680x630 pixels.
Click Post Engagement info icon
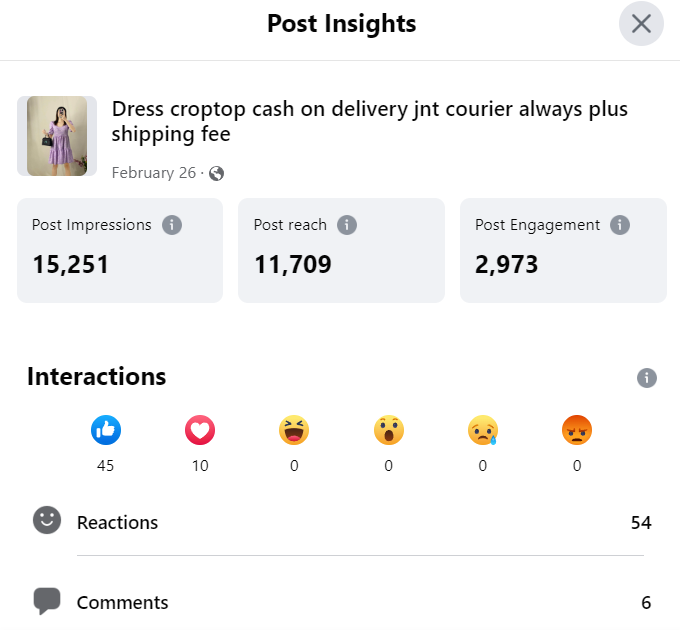[620, 225]
